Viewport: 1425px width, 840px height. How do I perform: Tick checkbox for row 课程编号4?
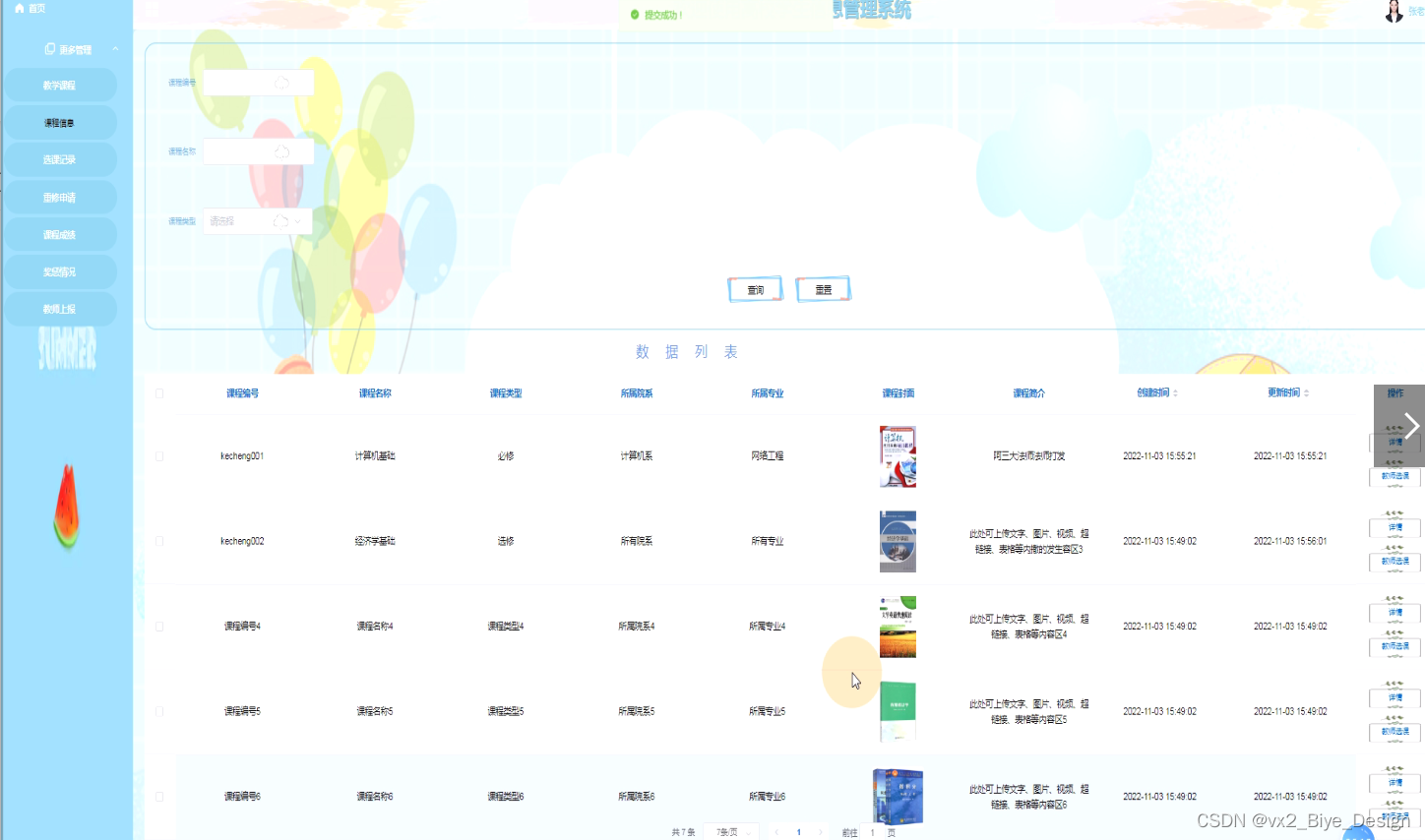click(x=159, y=627)
